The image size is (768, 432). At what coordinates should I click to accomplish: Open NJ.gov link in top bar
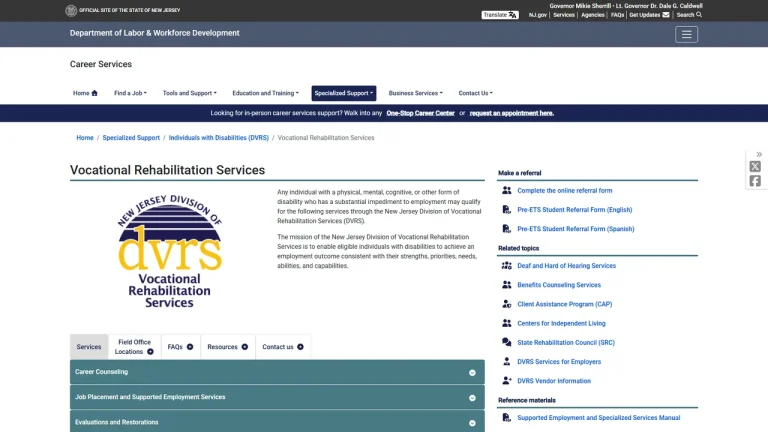537,15
